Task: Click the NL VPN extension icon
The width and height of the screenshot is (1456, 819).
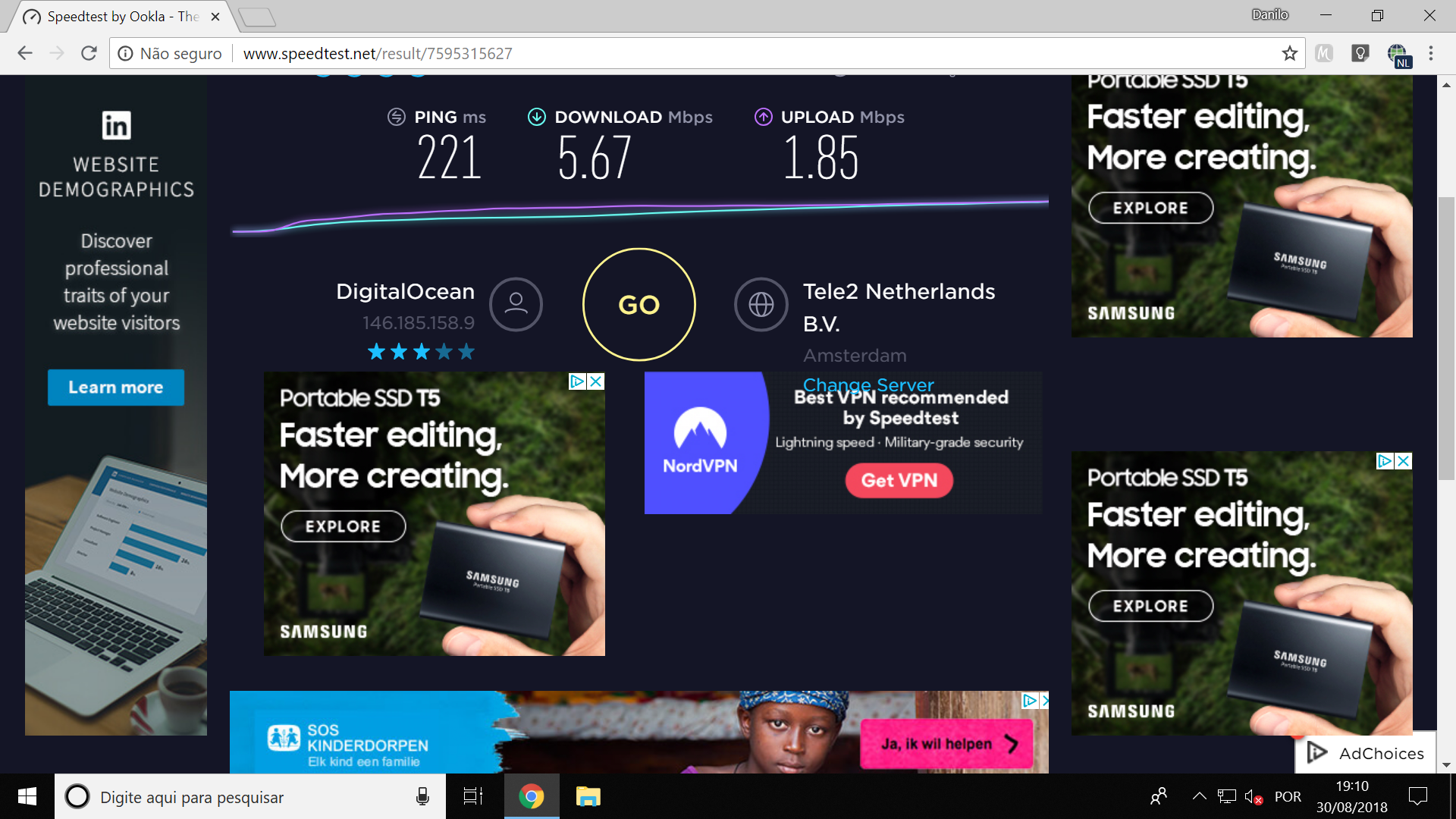Action: 1398,55
